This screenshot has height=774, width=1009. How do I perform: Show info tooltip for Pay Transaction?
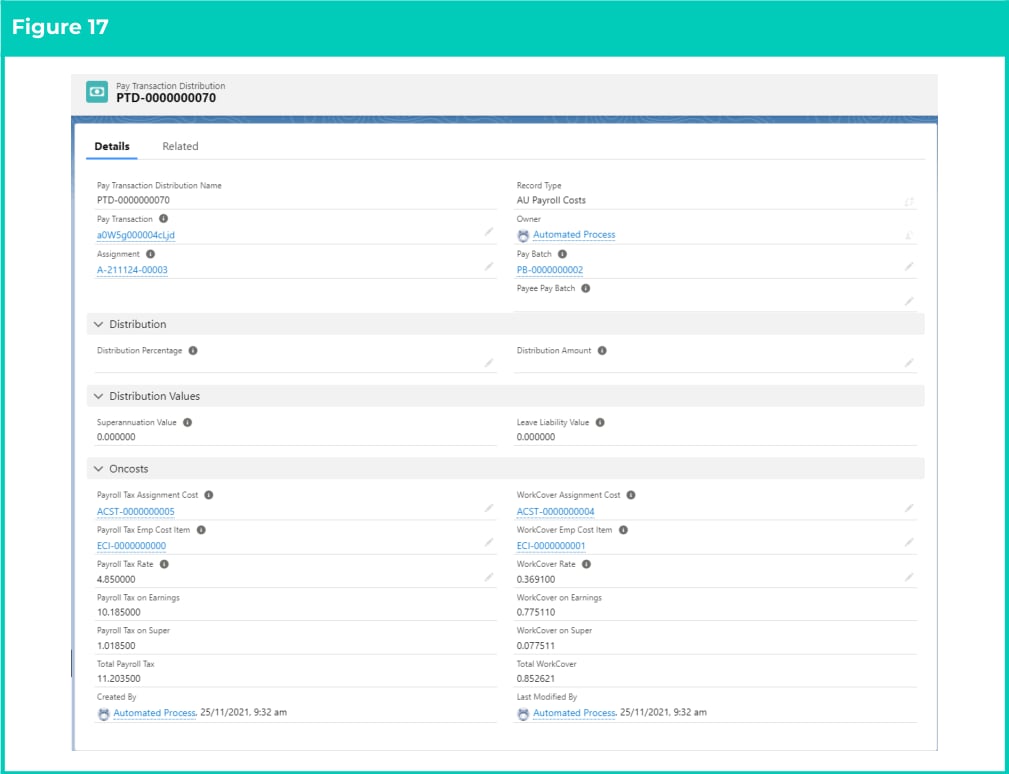tap(163, 219)
